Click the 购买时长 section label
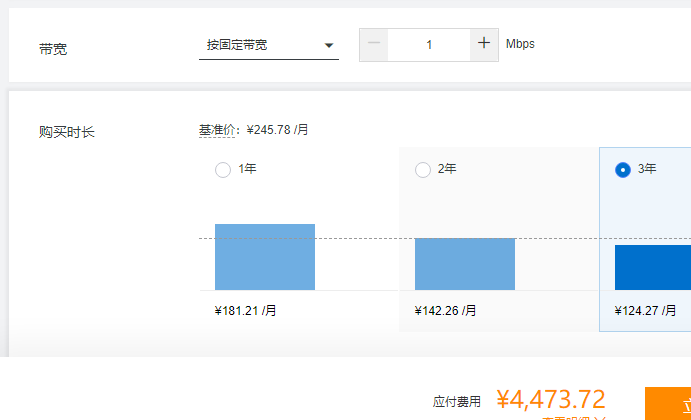The width and height of the screenshot is (691, 420). point(67,132)
